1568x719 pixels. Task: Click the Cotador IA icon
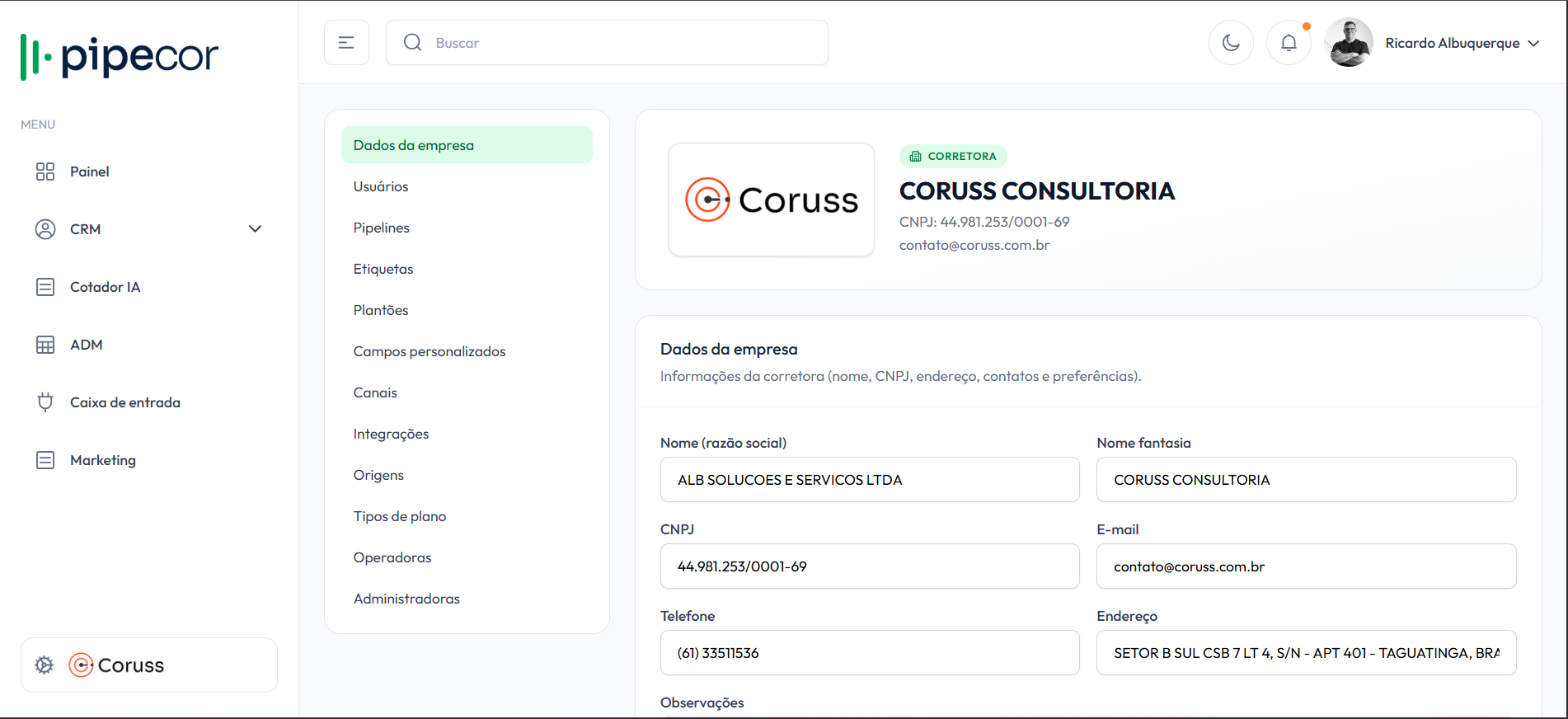tap(45, 287)
